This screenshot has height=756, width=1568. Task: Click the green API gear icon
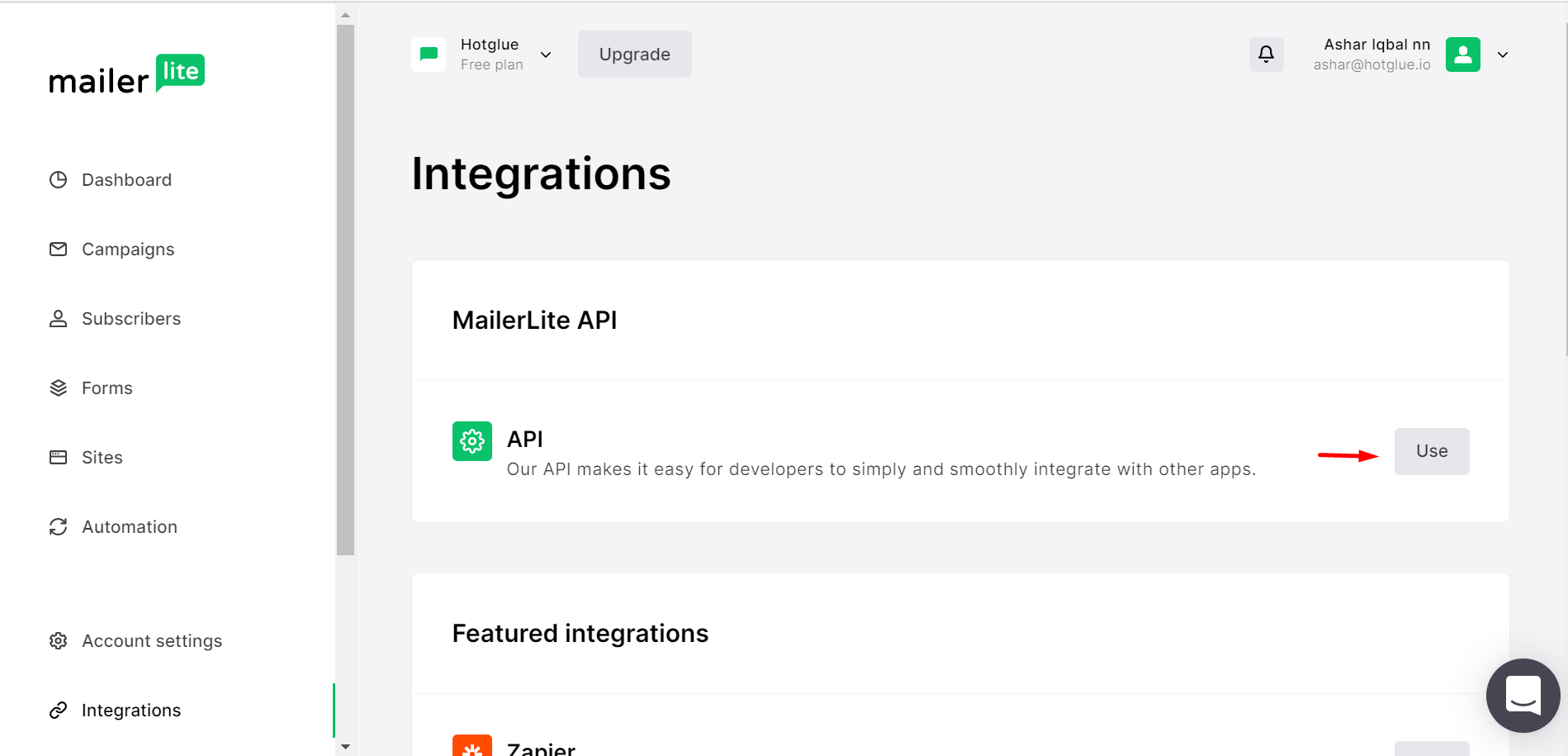[x=472, y=441]
